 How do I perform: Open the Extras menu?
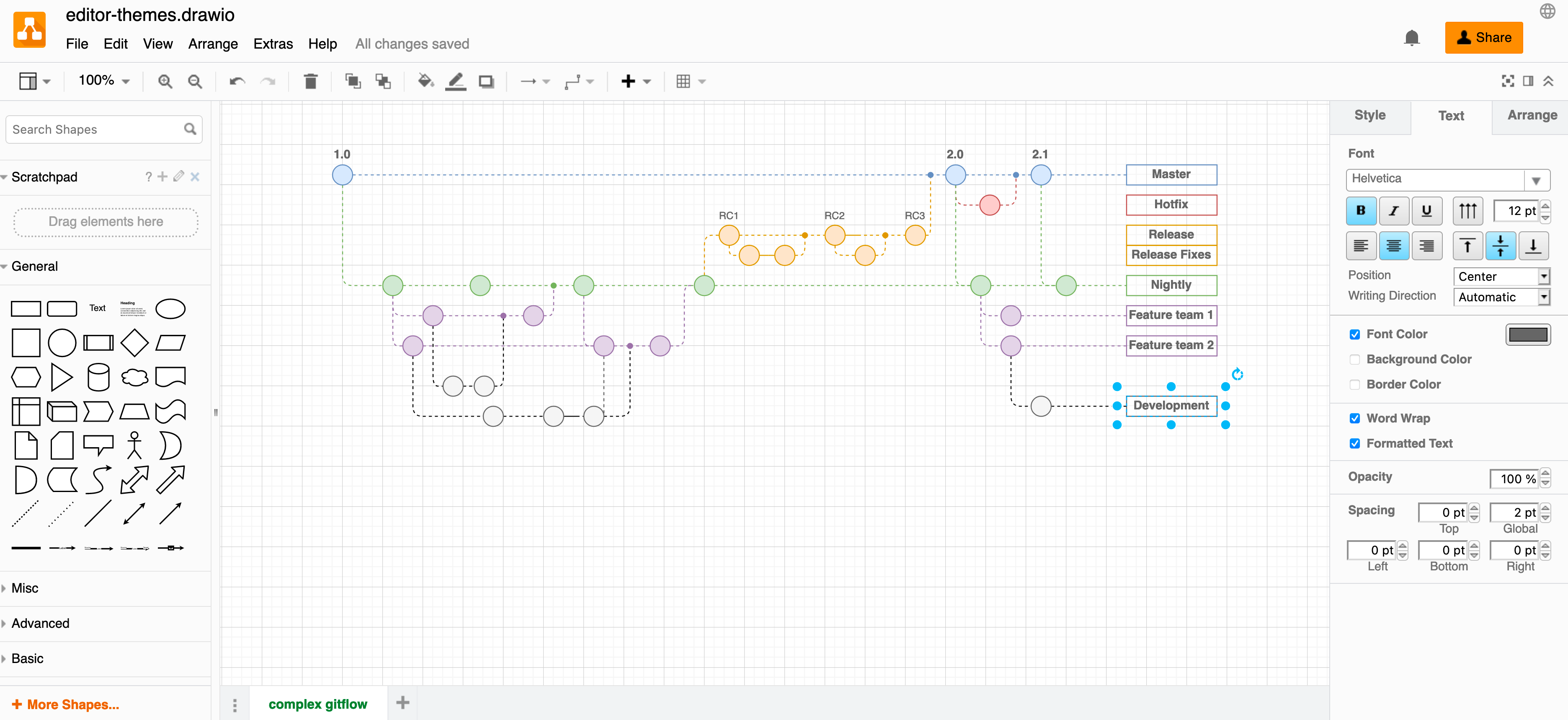click(x=273, y=43)
